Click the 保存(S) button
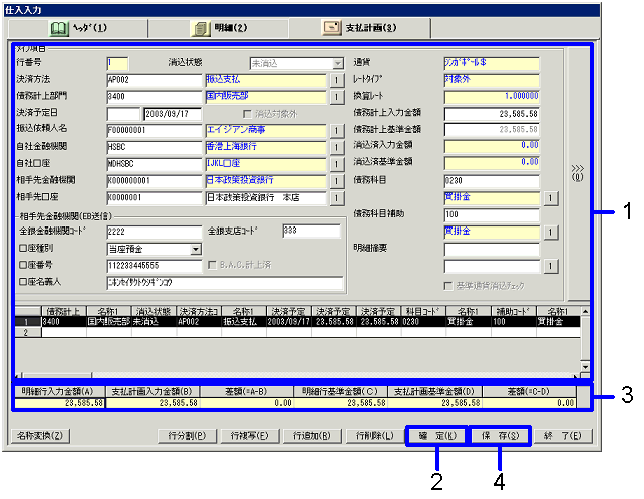 point(500,436)
